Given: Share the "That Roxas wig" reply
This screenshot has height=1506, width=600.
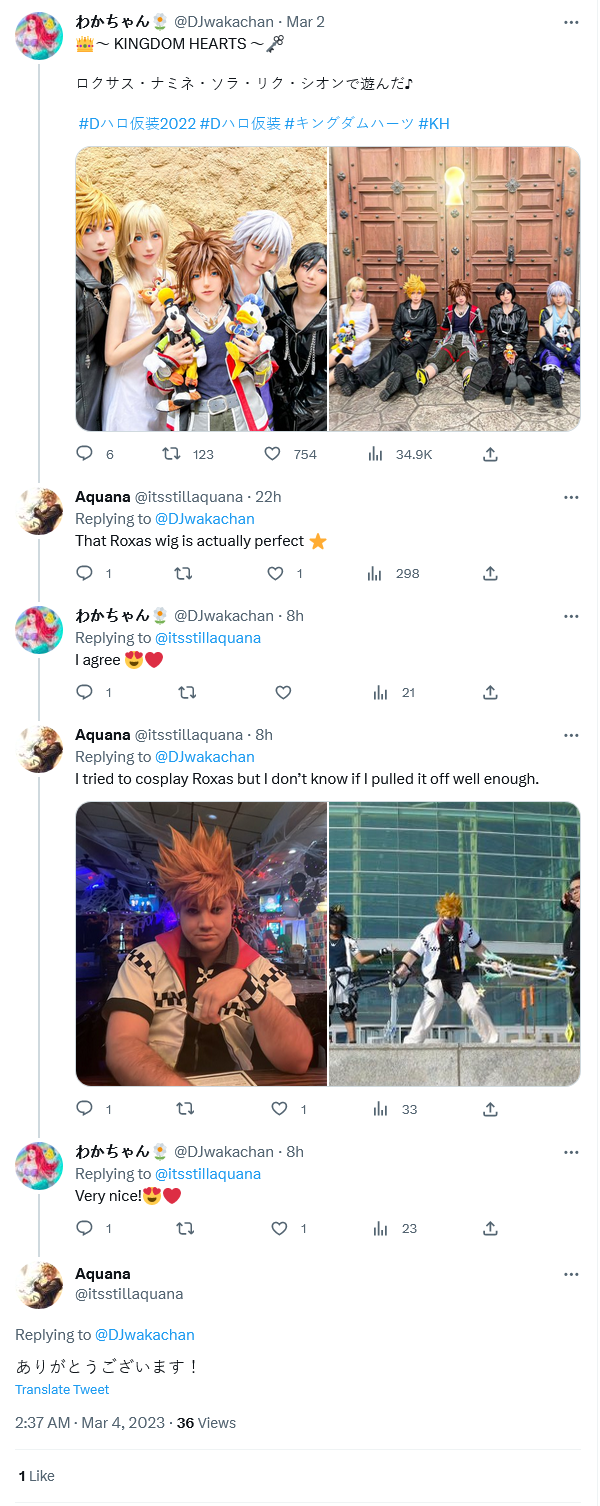Looking at the screenshot, I should (490, 573).
